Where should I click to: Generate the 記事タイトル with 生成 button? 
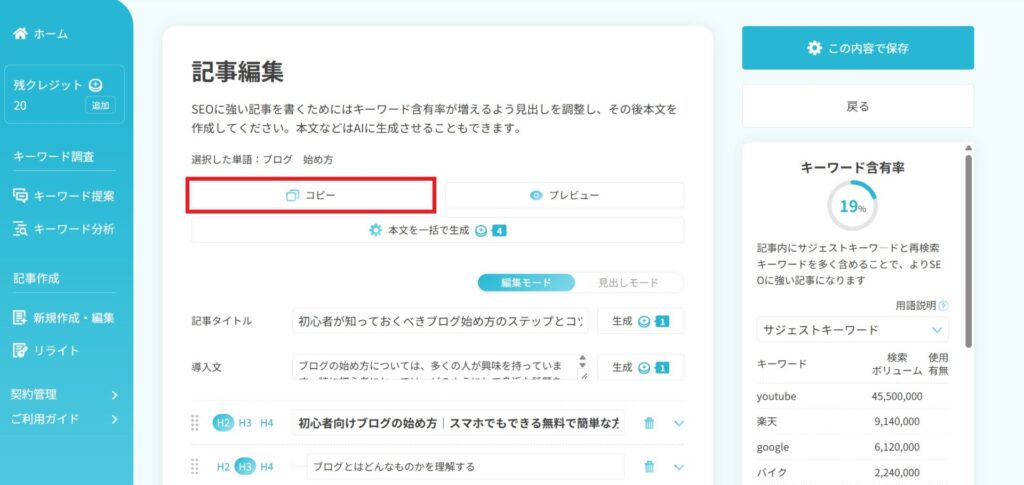(641, 321)
